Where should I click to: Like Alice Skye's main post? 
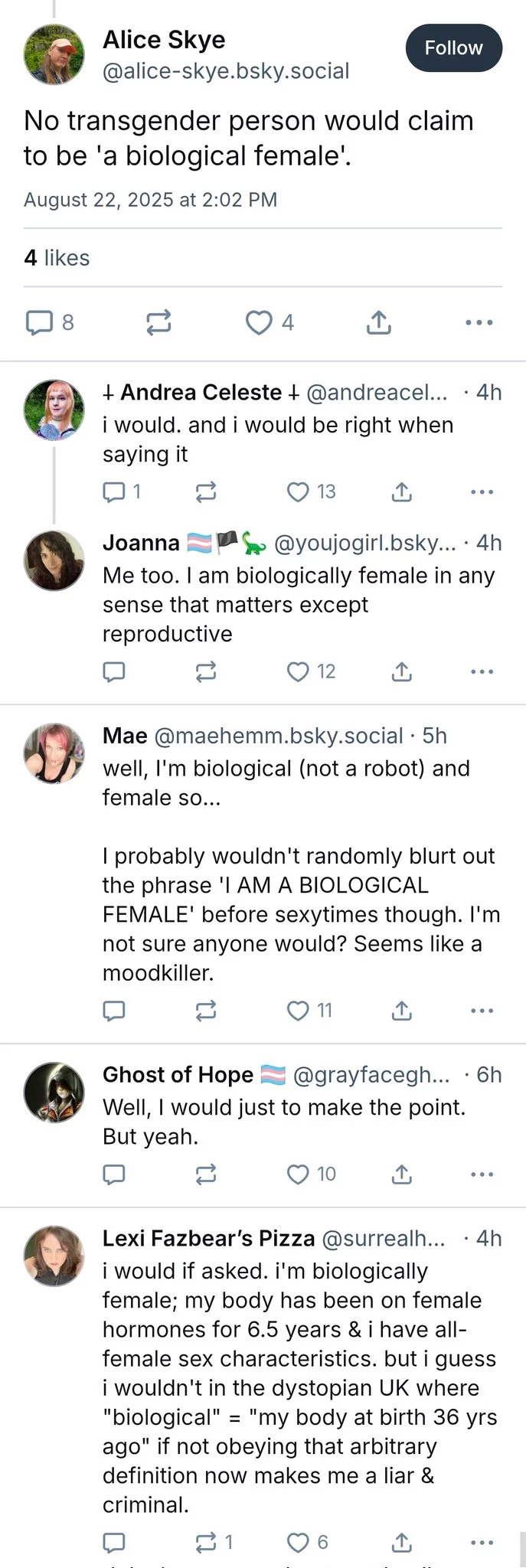pos(259,322)
